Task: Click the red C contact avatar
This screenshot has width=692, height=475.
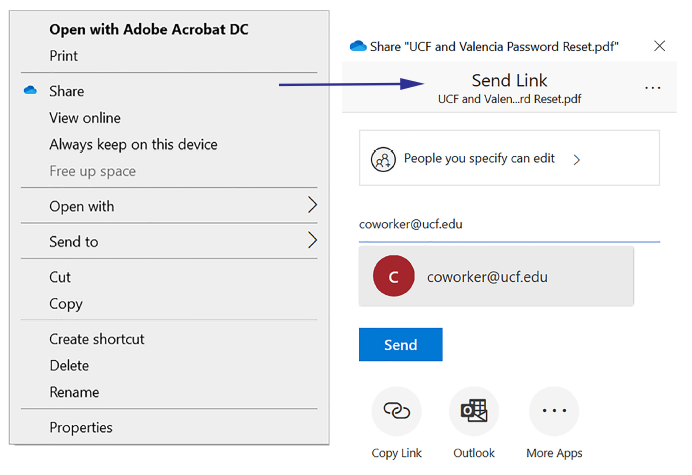Action: [x=394, y=276]
